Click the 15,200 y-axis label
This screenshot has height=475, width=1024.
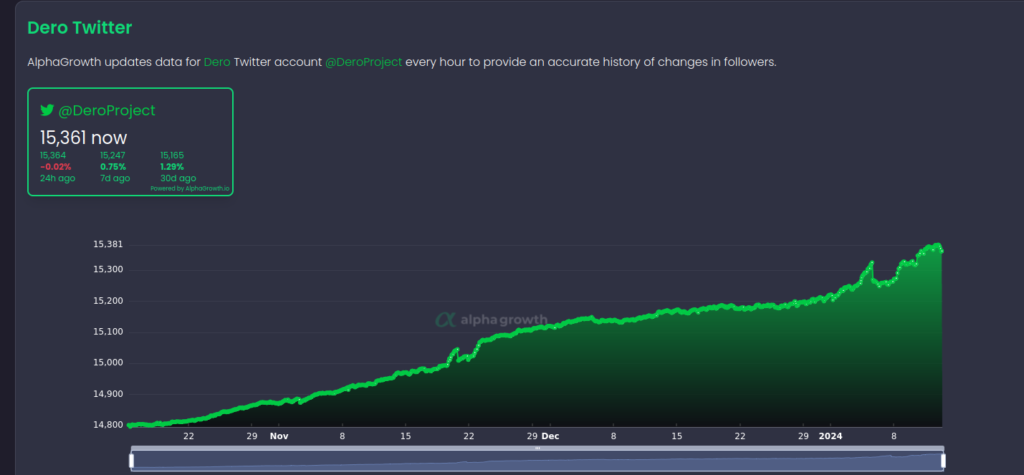[x=108, y=301]
